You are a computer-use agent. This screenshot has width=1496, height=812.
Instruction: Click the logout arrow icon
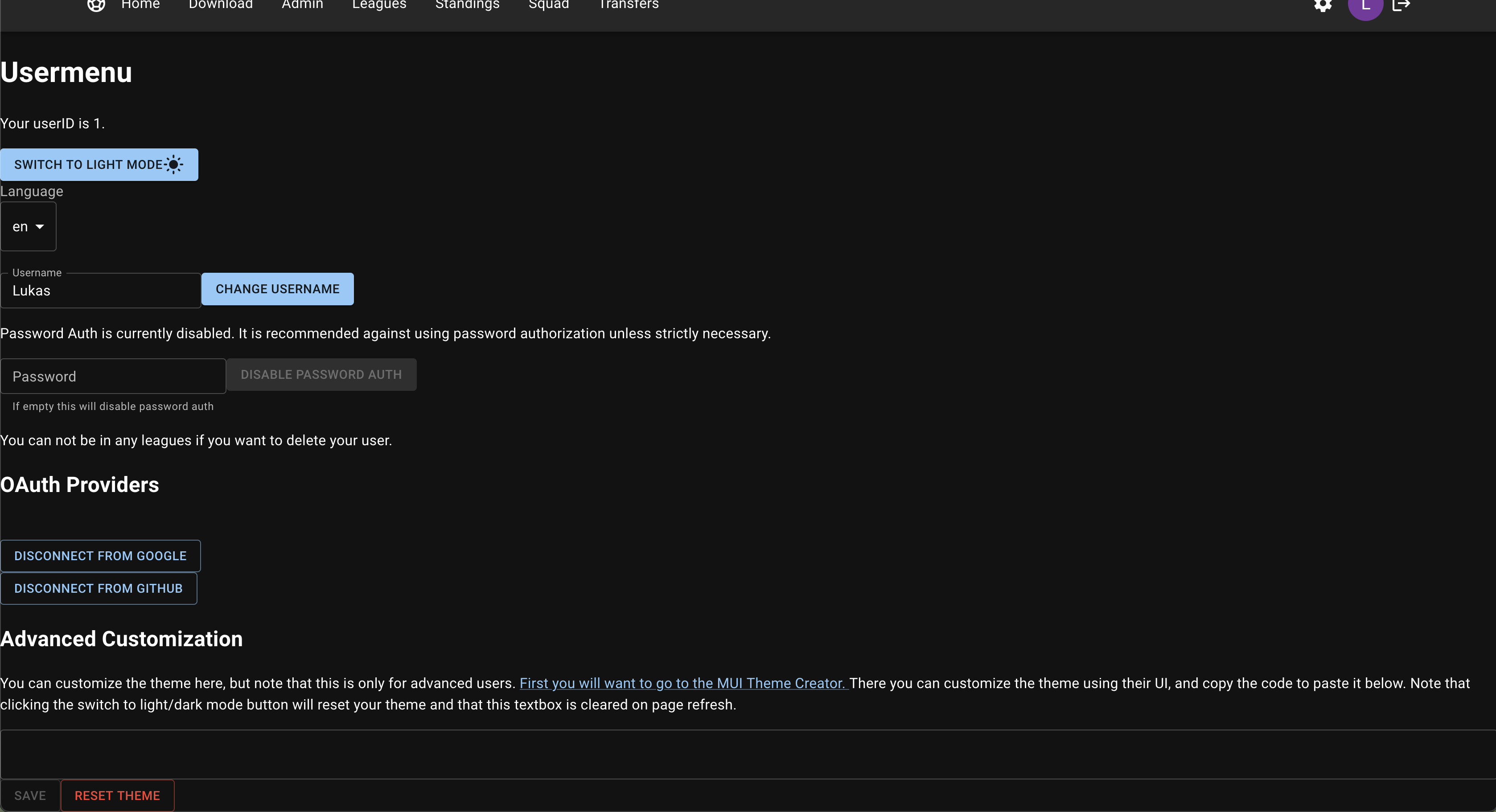[1401, 5]
